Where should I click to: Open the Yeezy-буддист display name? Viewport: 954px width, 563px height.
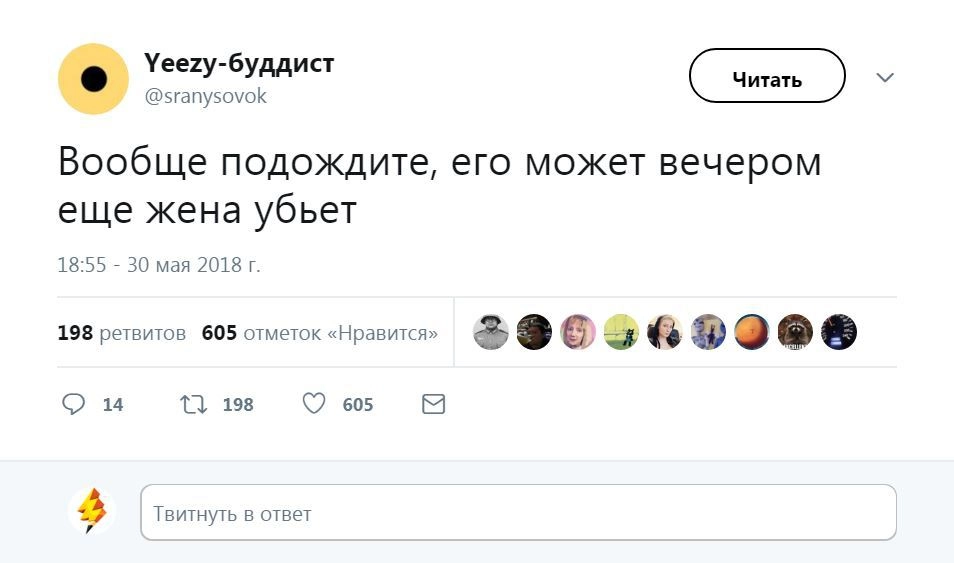tap(239, 64)
